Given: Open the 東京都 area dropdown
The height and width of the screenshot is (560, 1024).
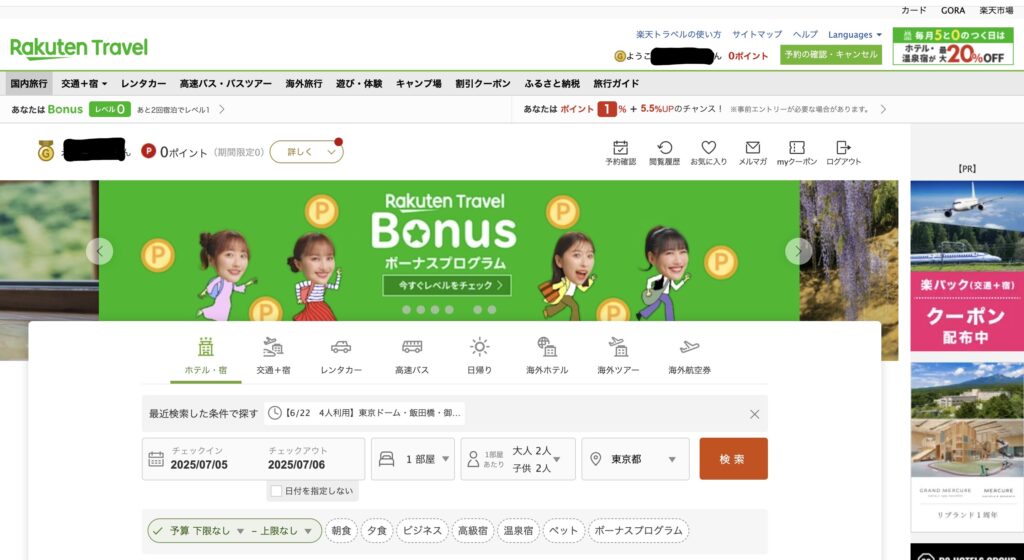Looking at the screenshot, I should click(x=635, y=459).
